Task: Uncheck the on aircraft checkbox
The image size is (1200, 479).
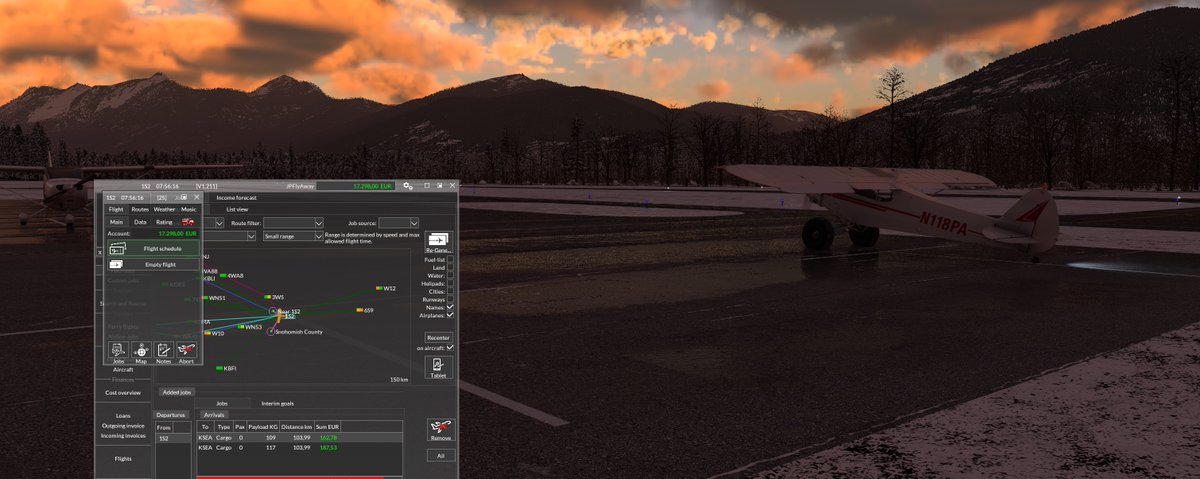Action: (450, 347)
